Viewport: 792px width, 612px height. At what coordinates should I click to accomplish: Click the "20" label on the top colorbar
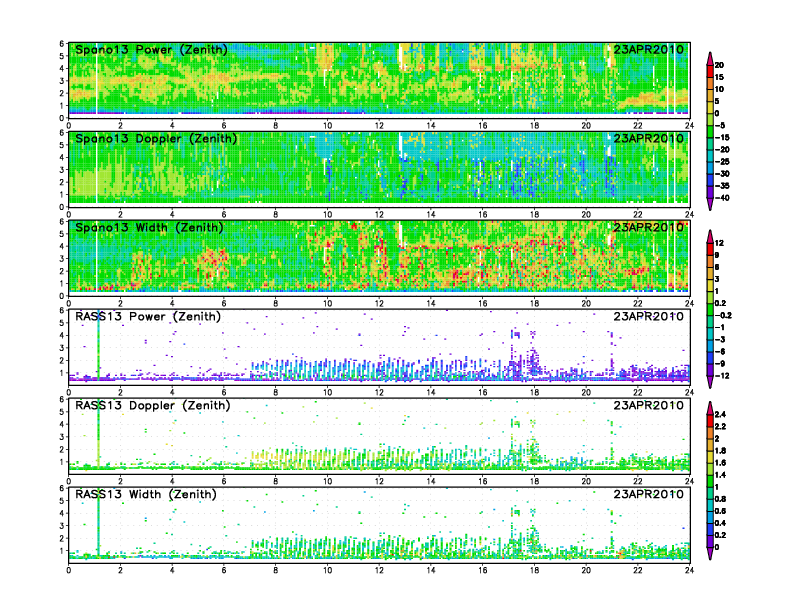719,65
